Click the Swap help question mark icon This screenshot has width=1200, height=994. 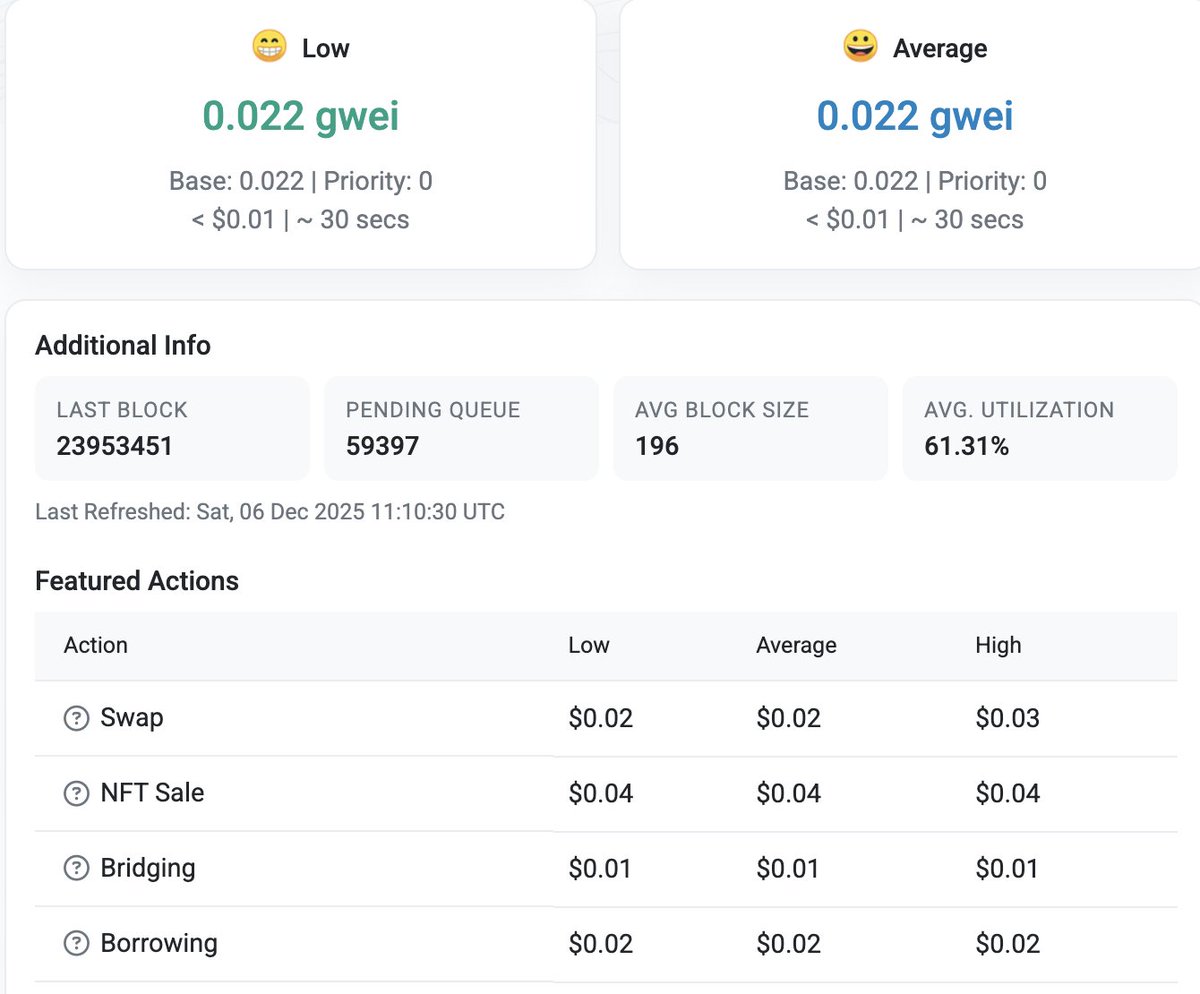[x=76, y=717]
